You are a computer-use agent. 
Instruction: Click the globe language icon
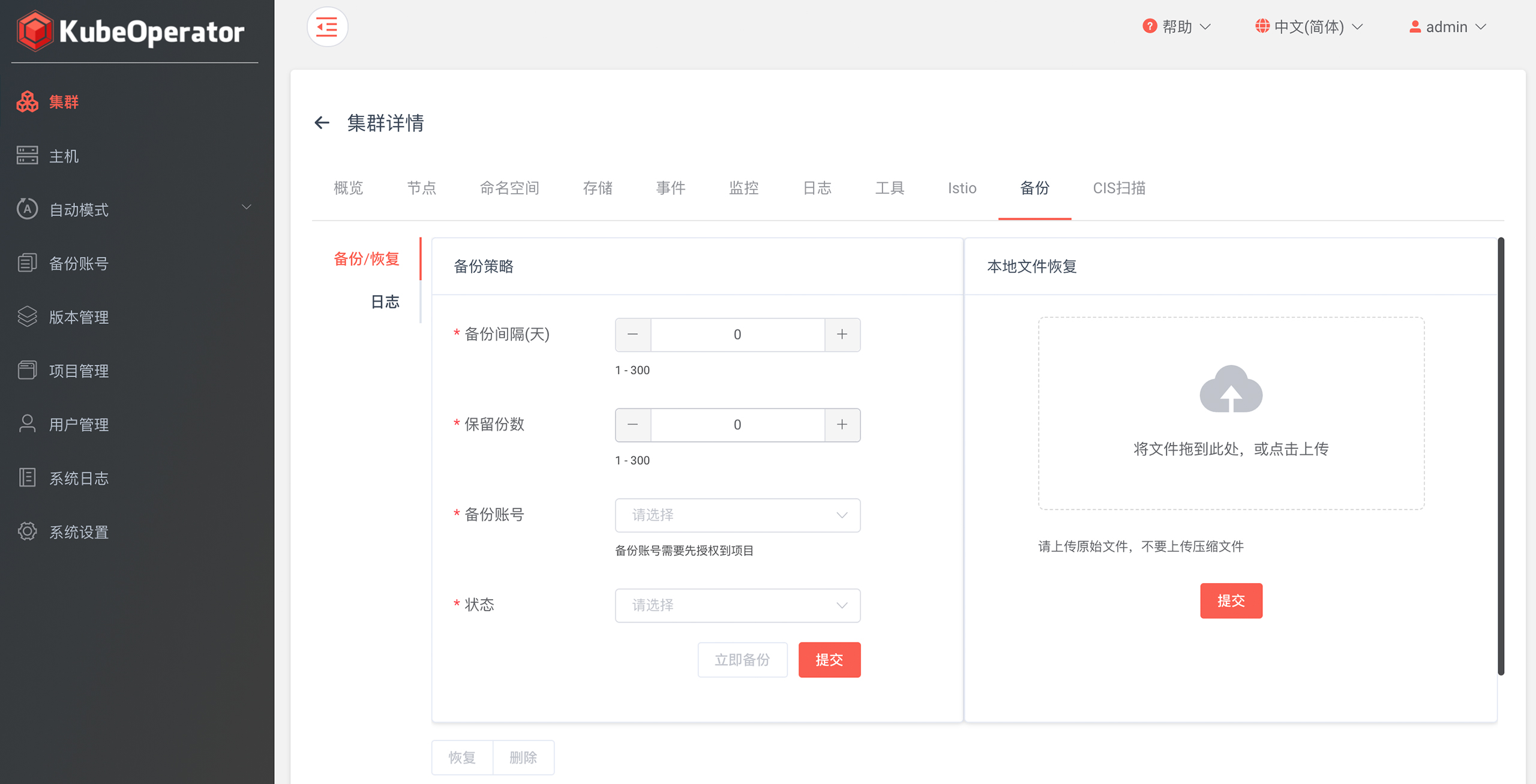[x=1262, y=26]
